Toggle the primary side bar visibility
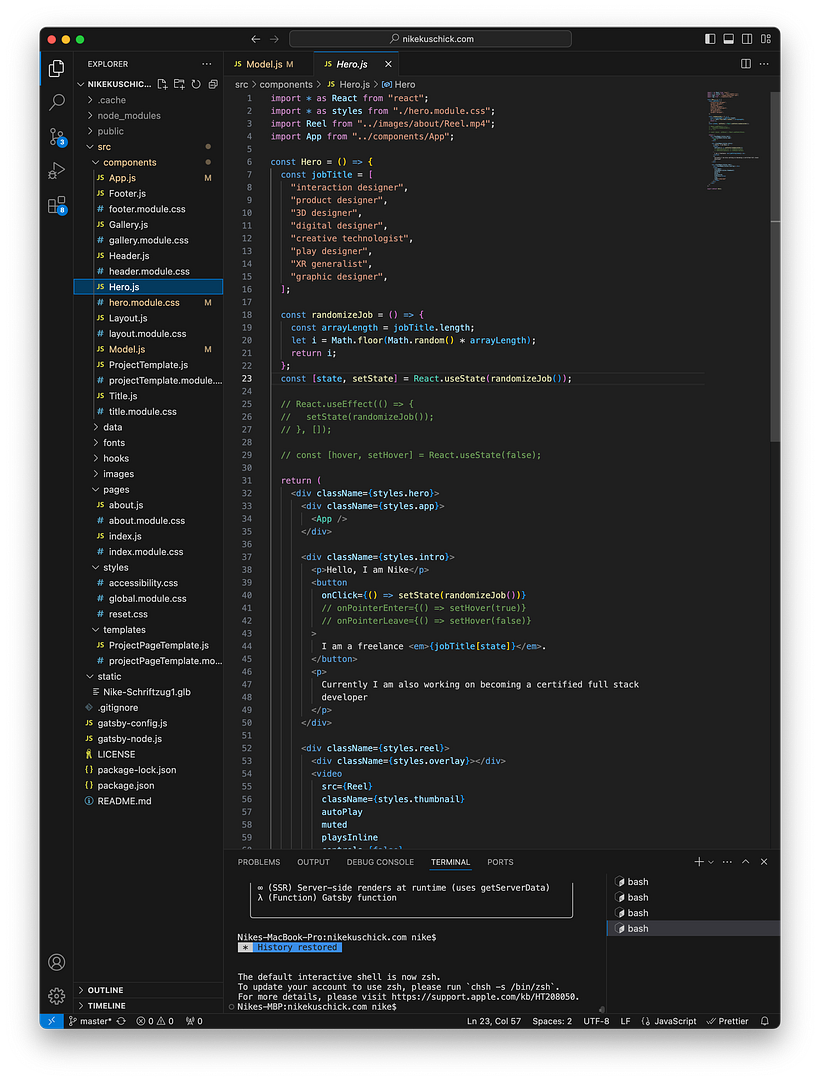 coord(710,39)
